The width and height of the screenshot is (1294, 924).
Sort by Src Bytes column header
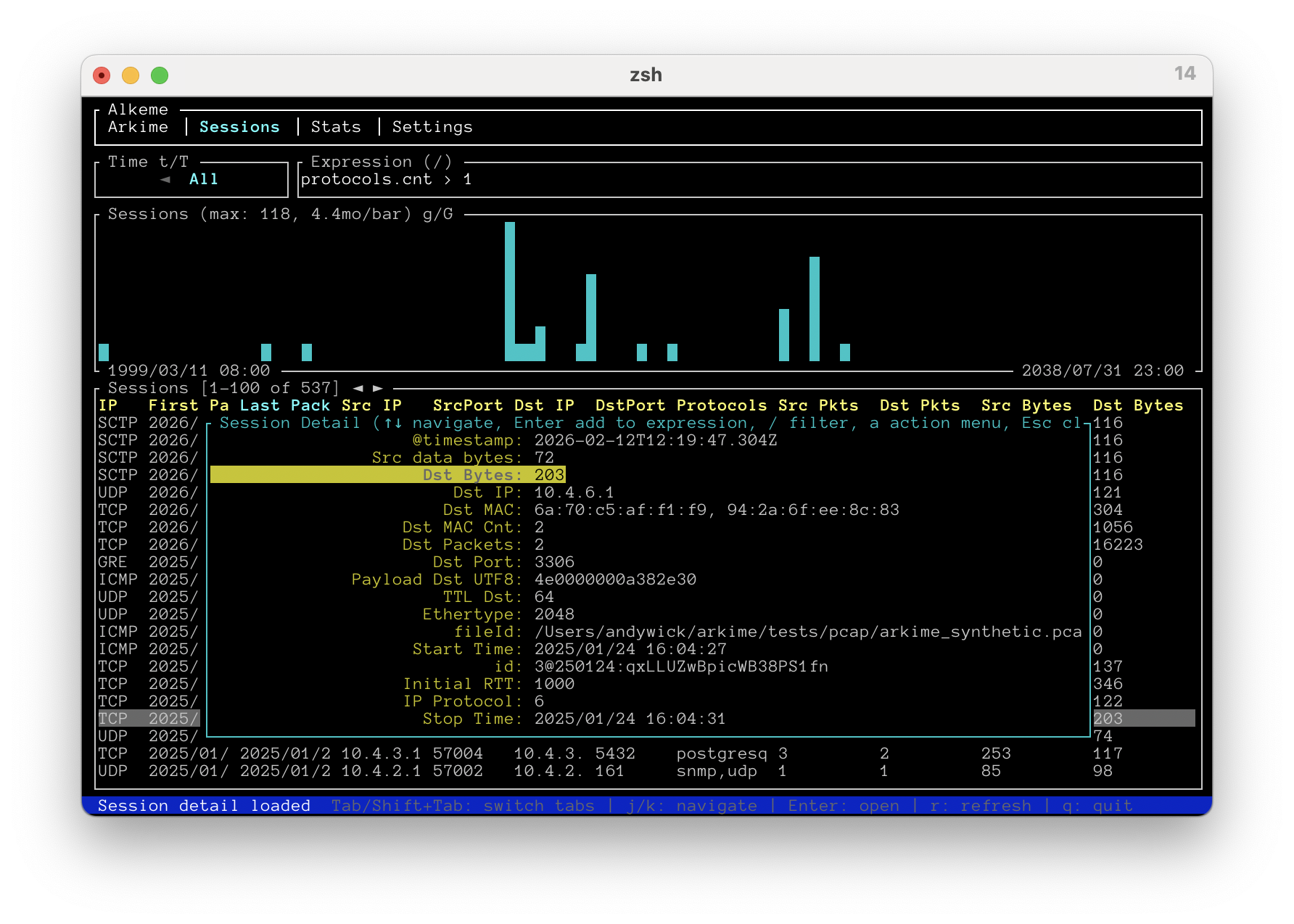[1026, 405]
